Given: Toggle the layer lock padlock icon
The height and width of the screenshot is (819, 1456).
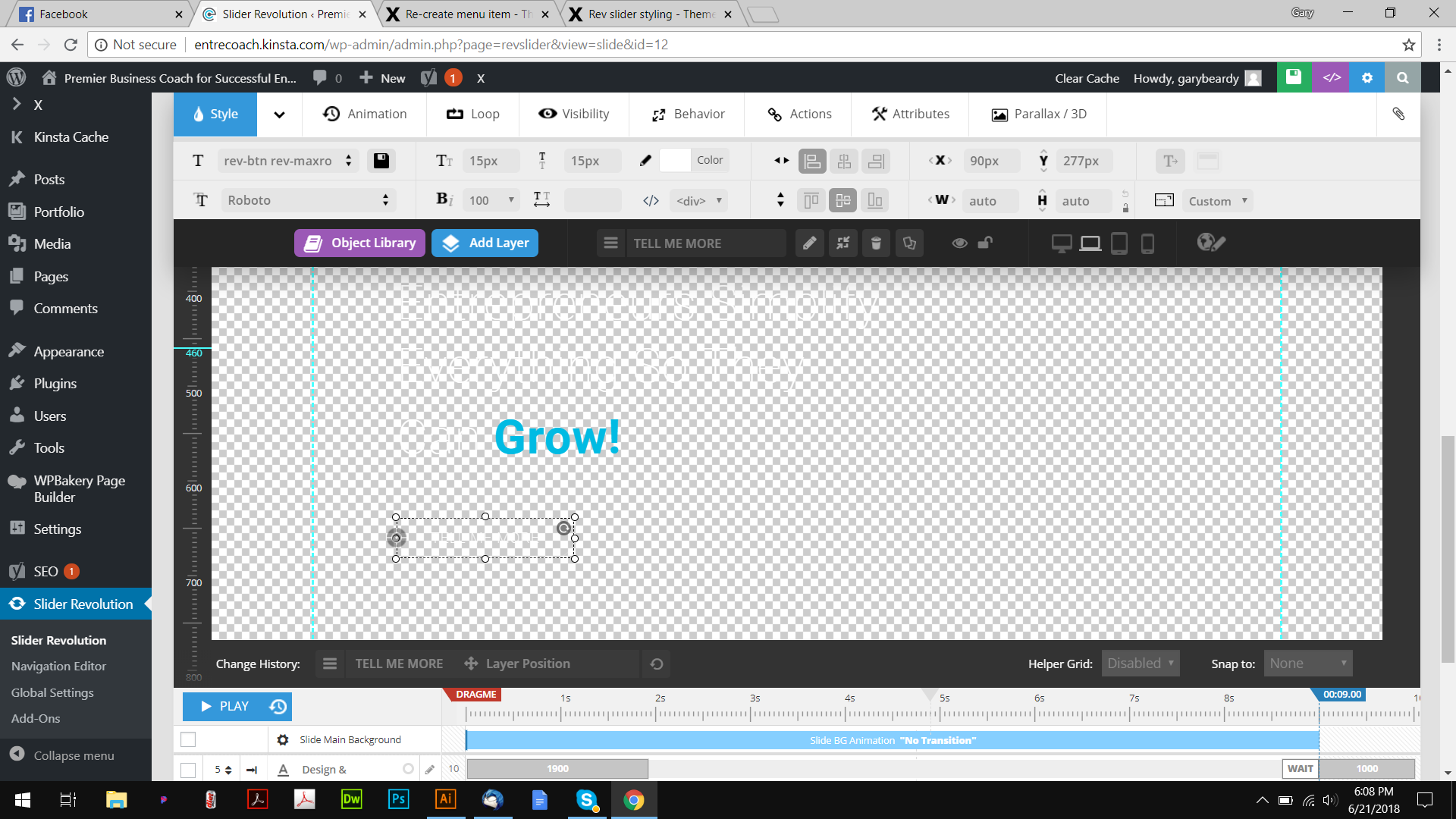Looking at the screenshot, I should point(985,243).
